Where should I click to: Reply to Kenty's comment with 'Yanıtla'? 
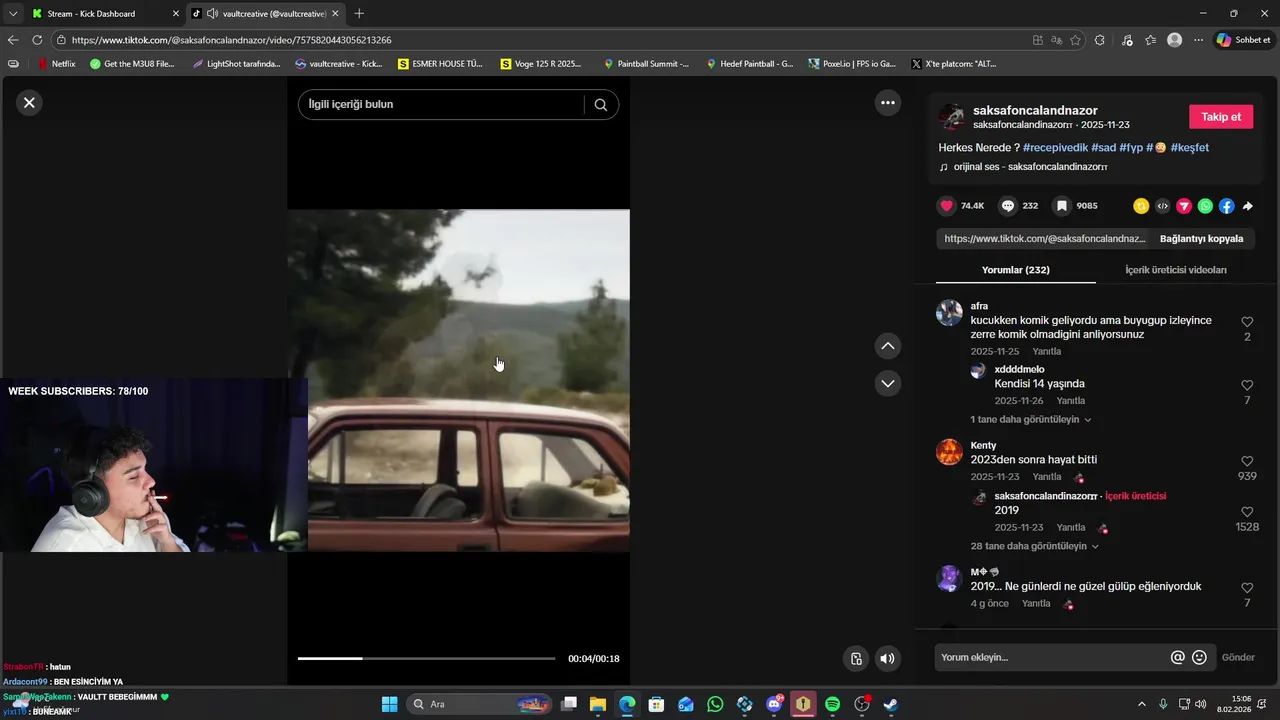pyautogui.click(x=1046, y=477)
